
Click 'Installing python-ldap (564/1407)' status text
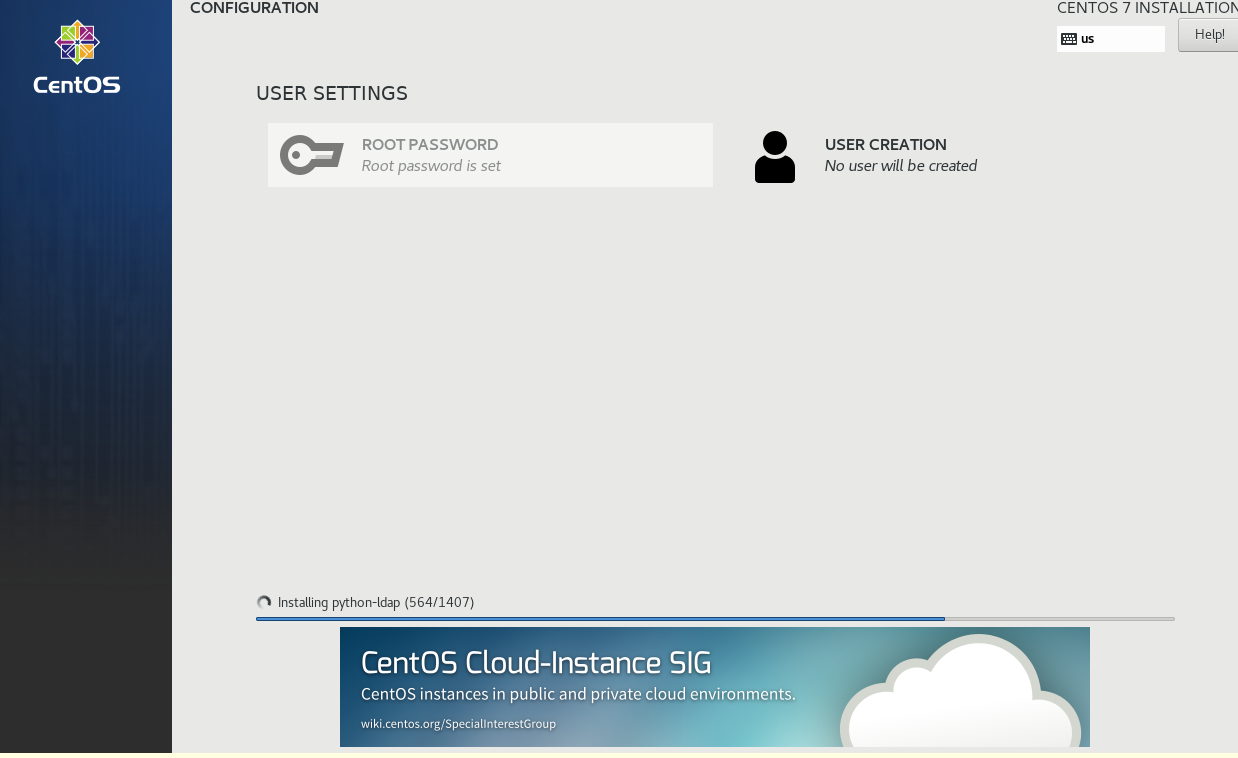click(x=376, y=602)
